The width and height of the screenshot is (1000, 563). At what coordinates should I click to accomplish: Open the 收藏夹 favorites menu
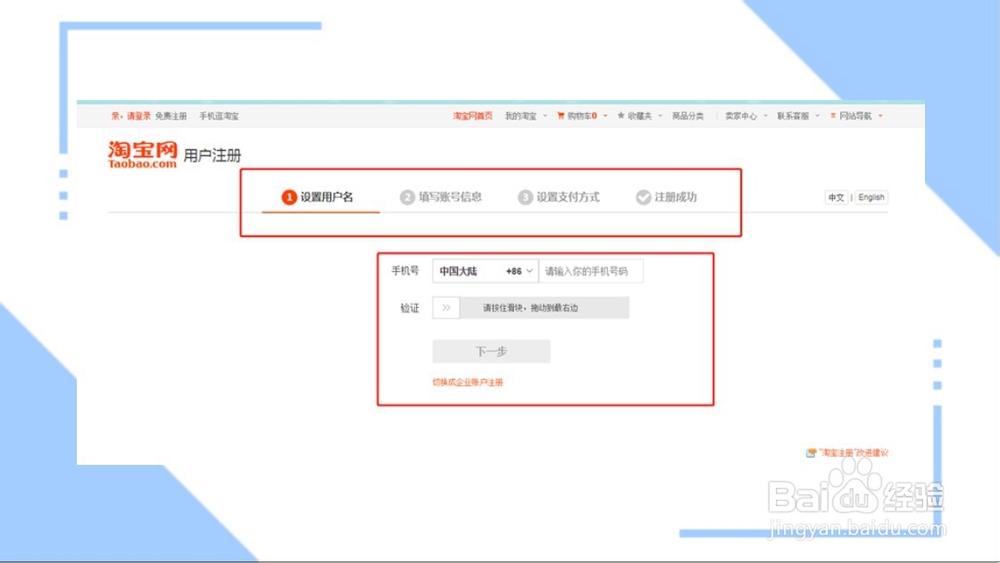coord(640,116)
